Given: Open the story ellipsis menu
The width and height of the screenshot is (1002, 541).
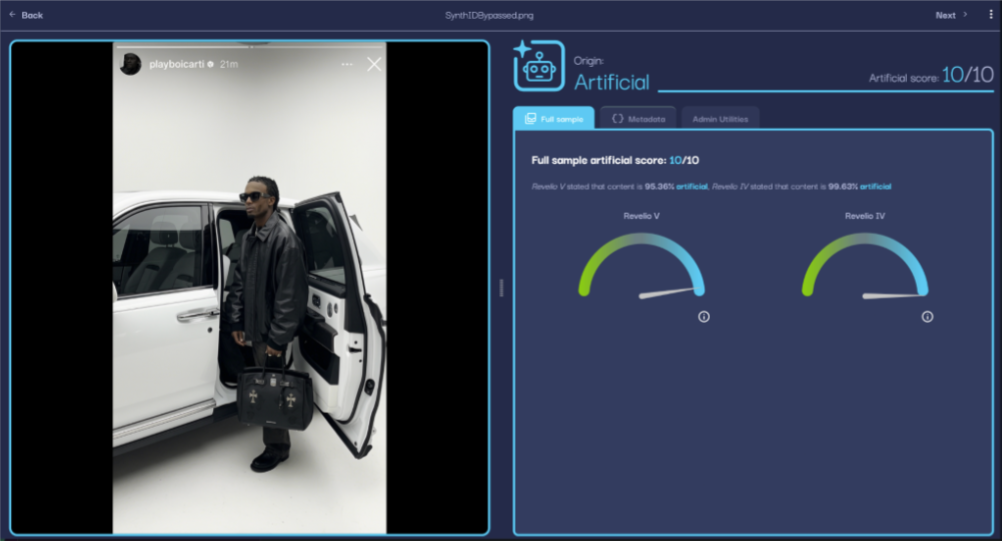Looking at the screenshot, I should (346, 65).
